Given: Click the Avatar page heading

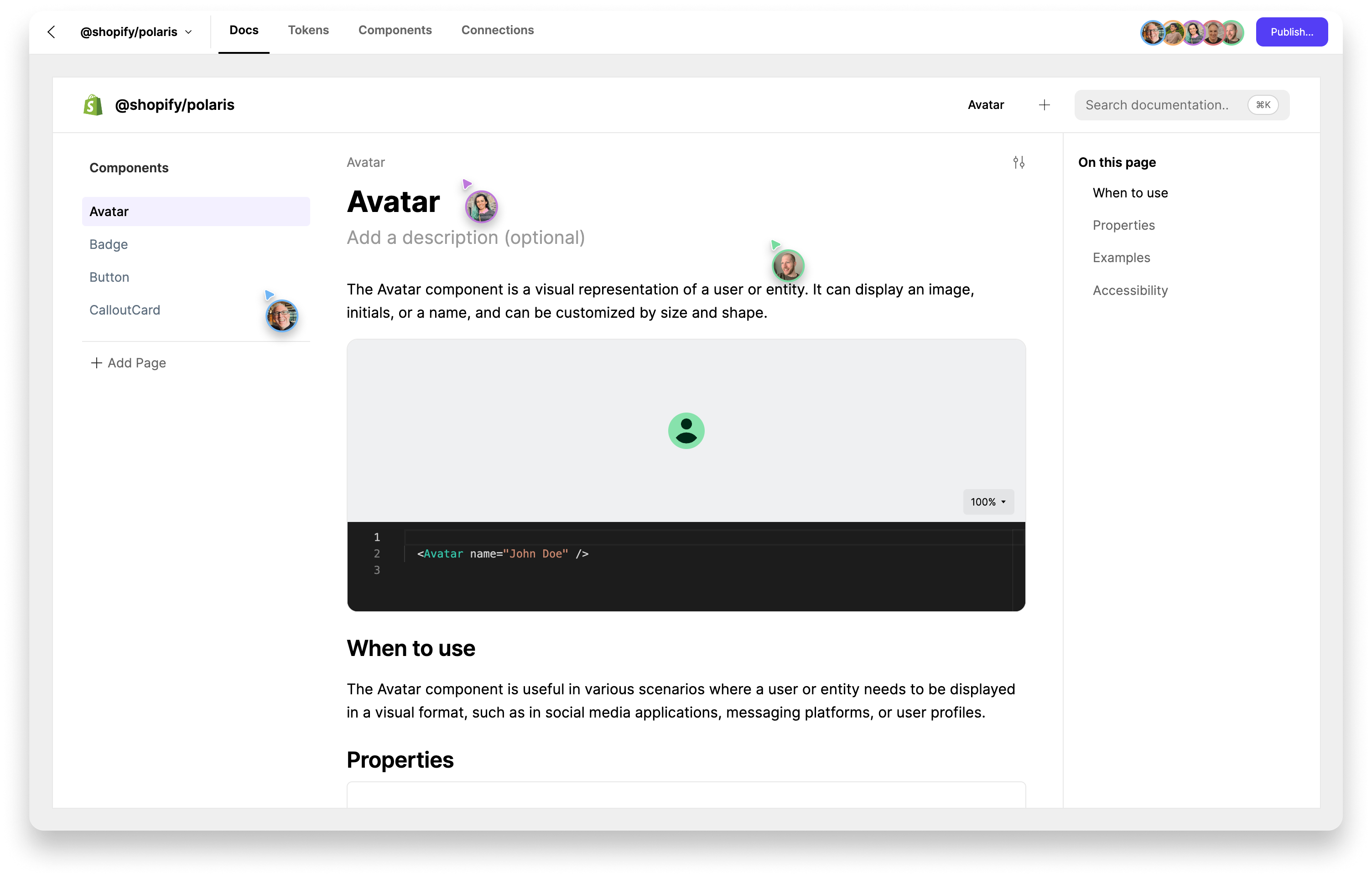Looking at the screenshot, I should 393,202.
